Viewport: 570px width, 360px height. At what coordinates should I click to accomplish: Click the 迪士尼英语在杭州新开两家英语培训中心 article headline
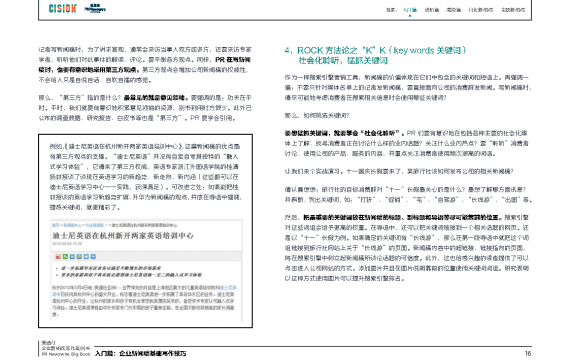click(x=123, y=236)
